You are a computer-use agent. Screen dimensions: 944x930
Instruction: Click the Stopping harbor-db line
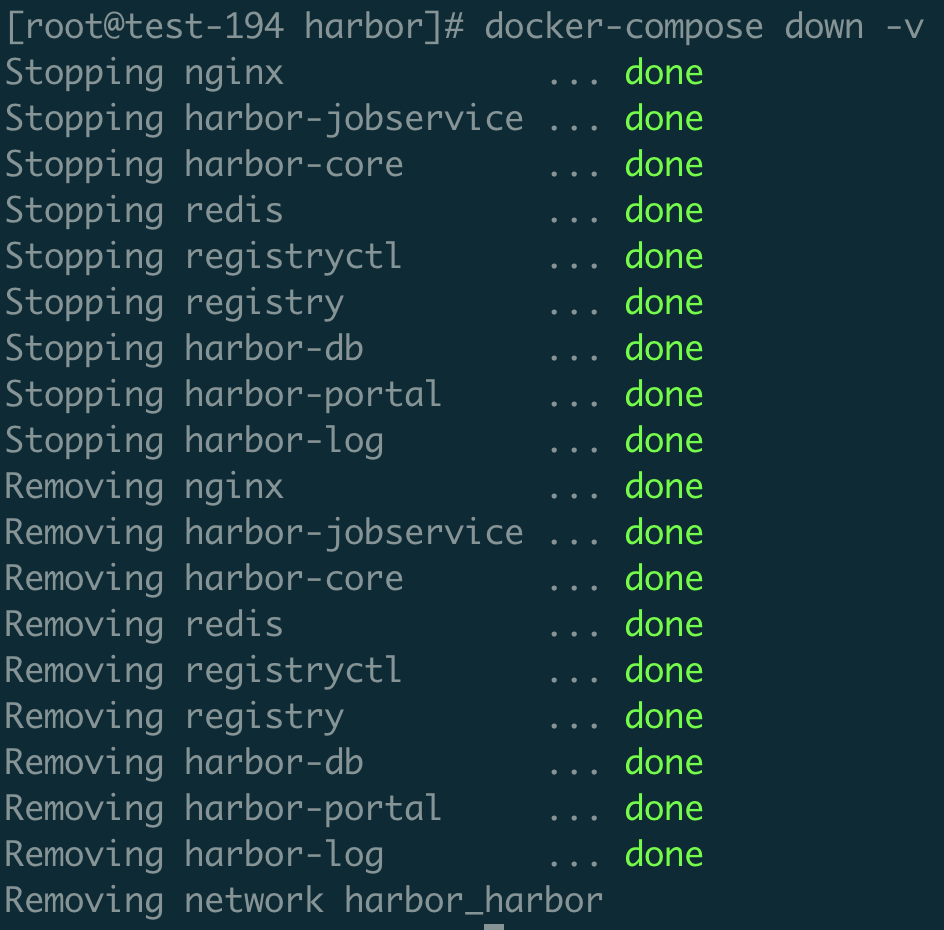(354, 349)
